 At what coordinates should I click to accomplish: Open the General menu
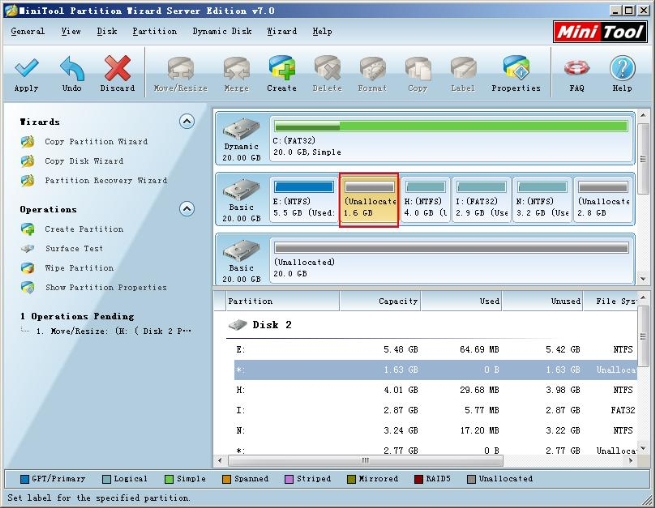point(28,31)
